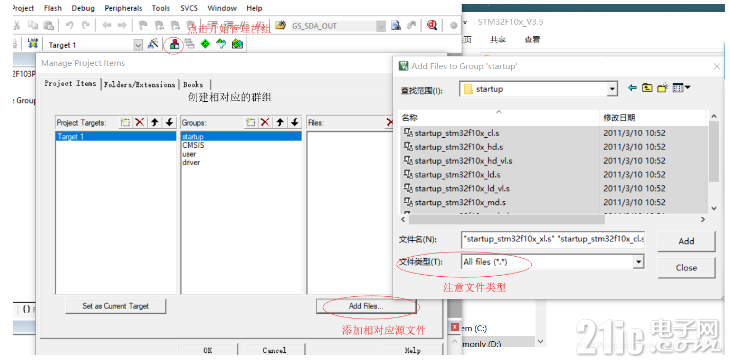Move target up arrow in Project Targets

click(x=155, y=122)
